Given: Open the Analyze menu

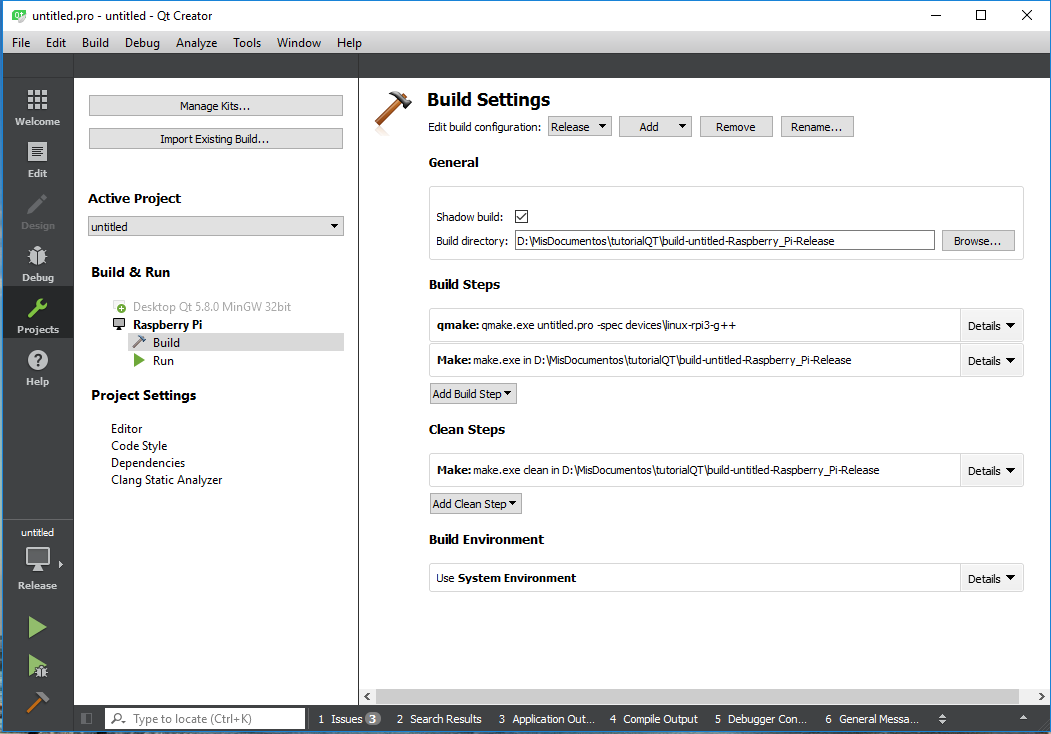Looking at the screenshot, I should pyautogui.click(x=196, y=43).
